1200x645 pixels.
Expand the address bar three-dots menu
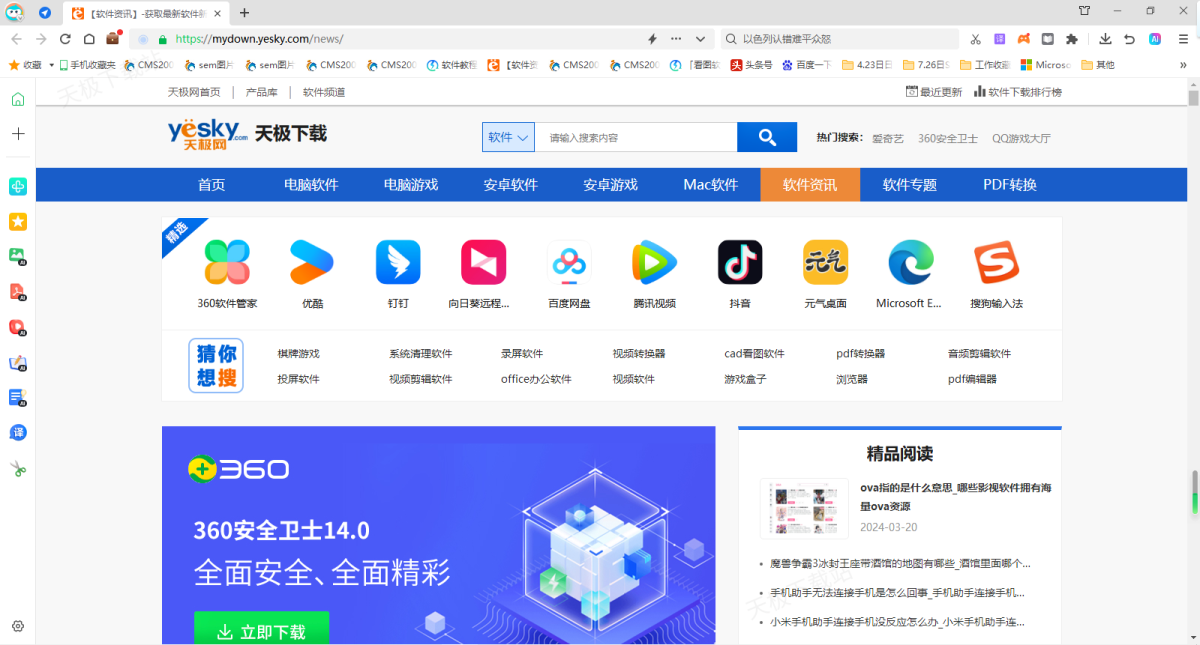pyautogui.click(x=676, y=39)
